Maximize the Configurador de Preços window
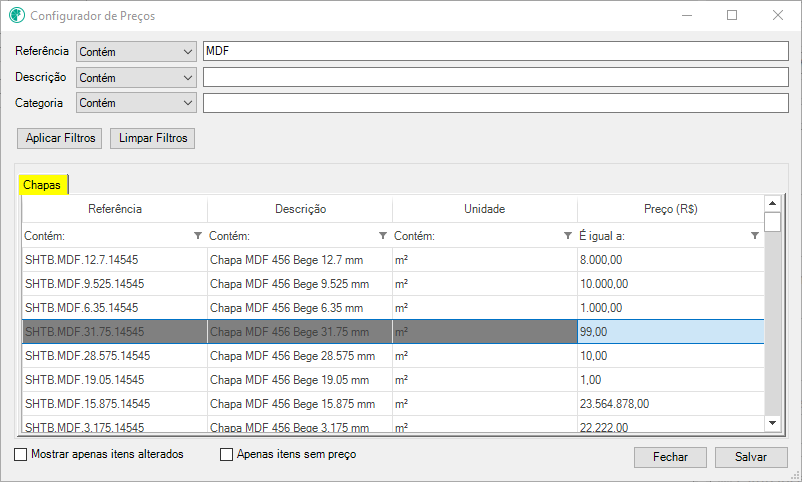Screen dimensions: 802x482 (x=732, y=15)
